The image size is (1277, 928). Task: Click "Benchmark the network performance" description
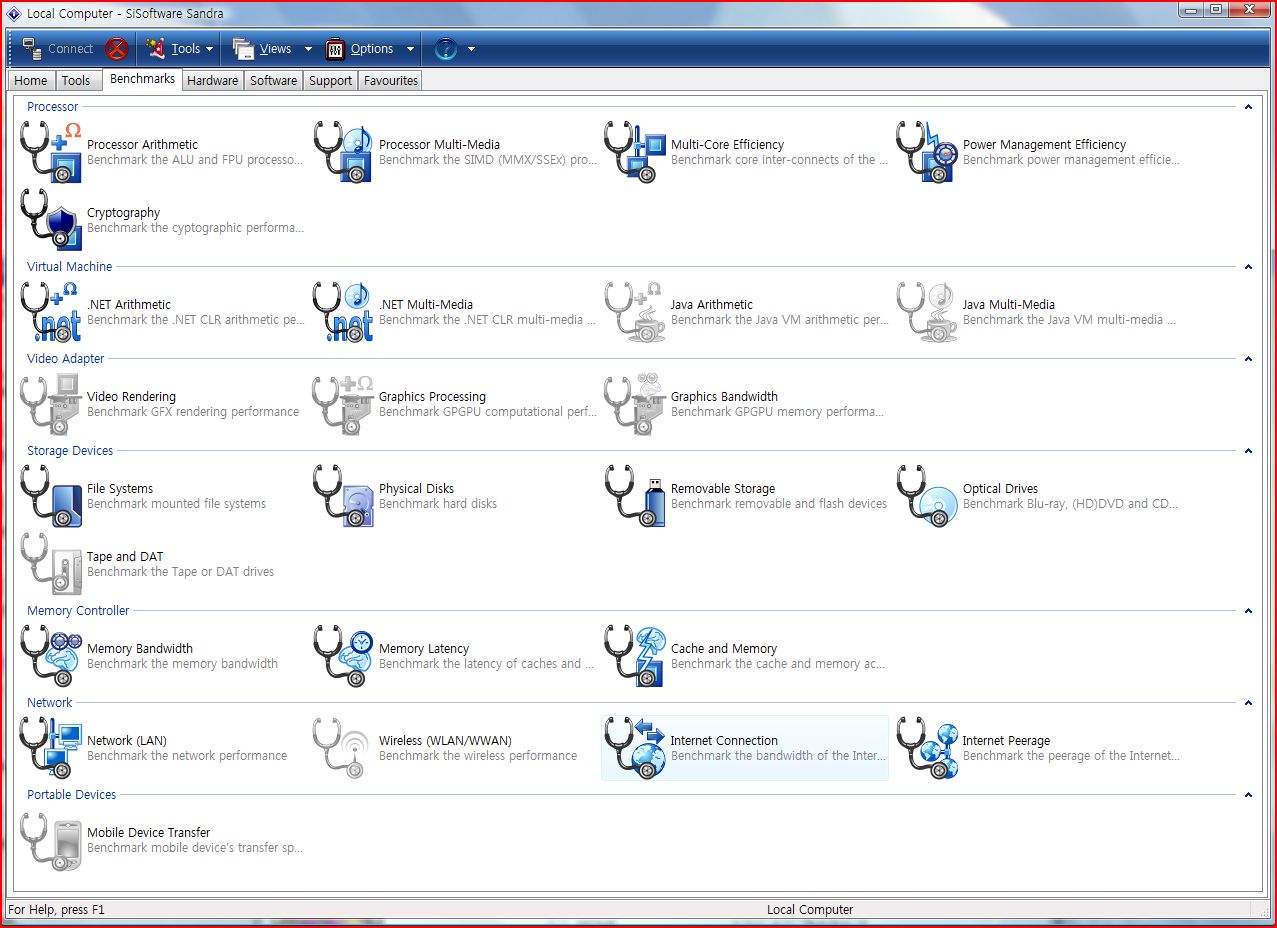[187, 756]
